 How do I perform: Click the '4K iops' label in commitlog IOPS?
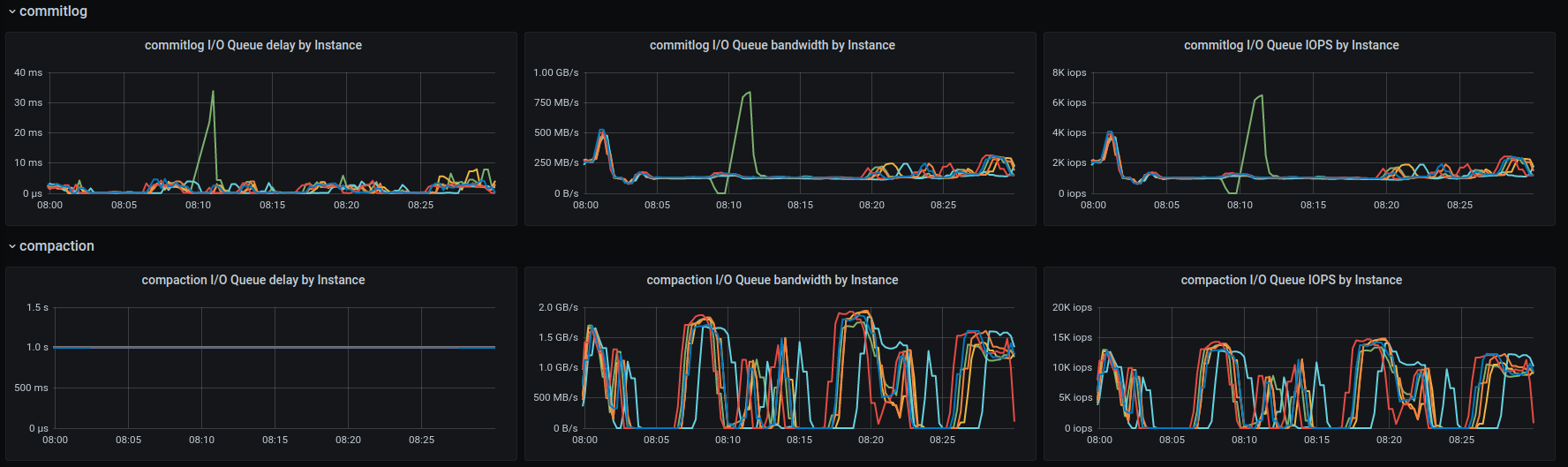click(1069, 132)
